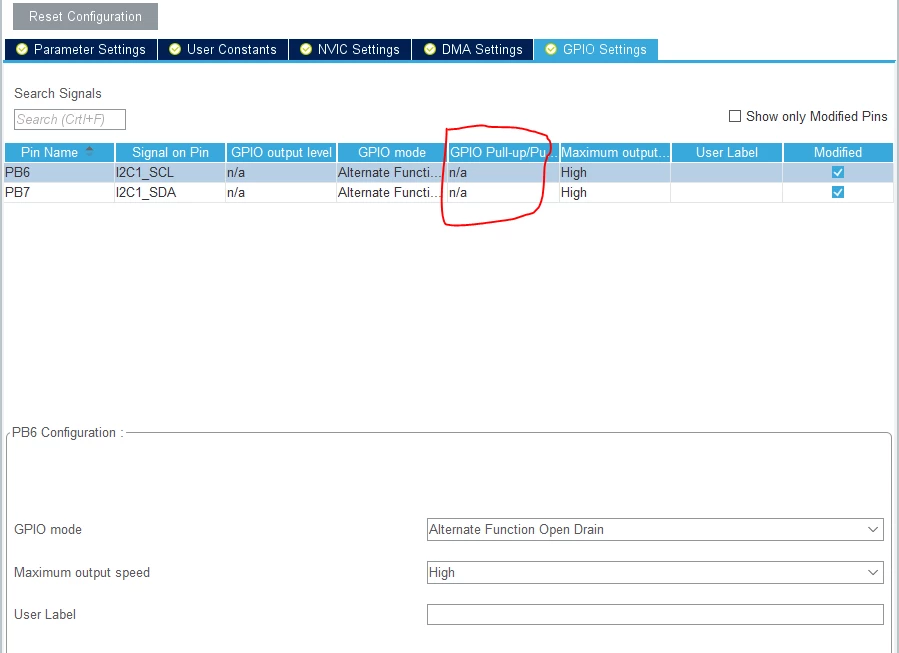Click the GPIO mode column header
The height and width of the screenshot is (653, 899).
392,153
